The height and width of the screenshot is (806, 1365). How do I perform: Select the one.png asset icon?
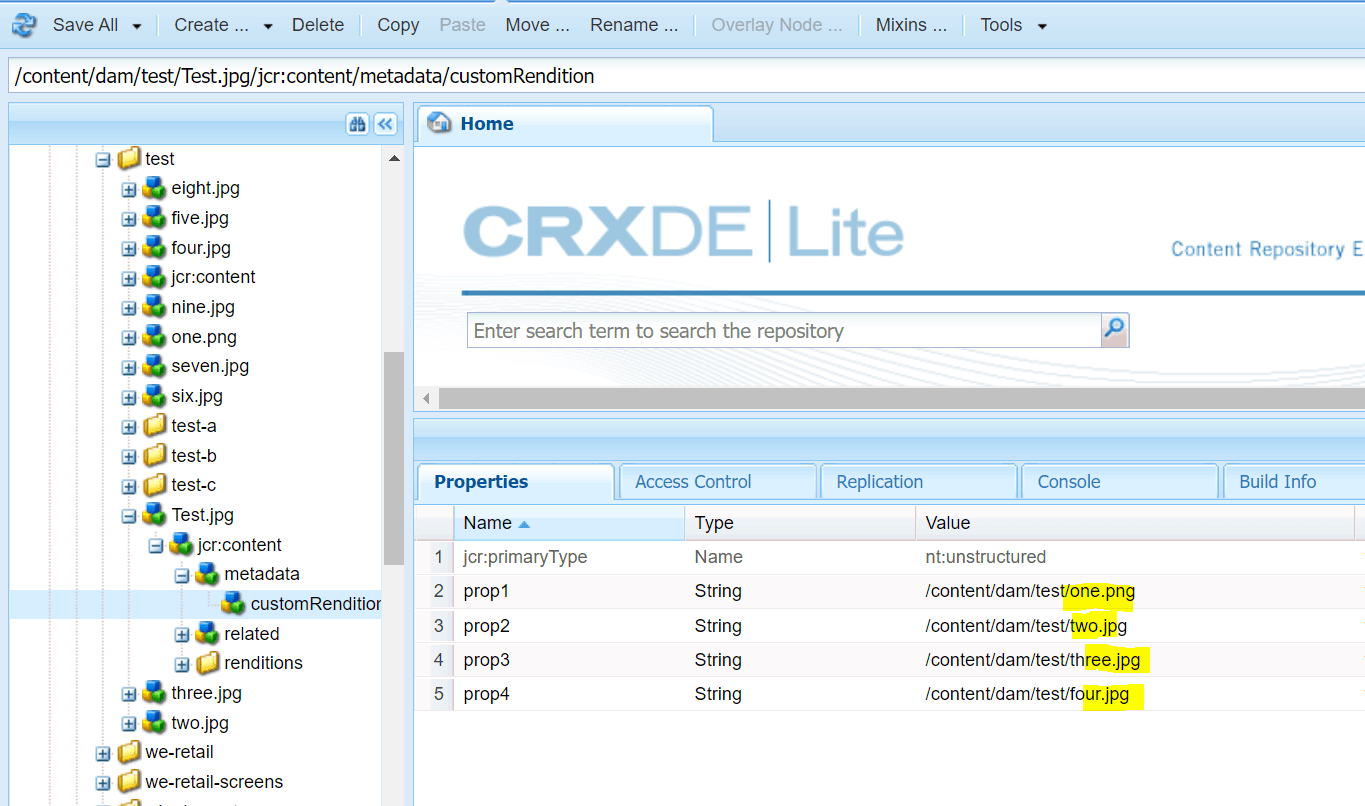click(153, 336)
